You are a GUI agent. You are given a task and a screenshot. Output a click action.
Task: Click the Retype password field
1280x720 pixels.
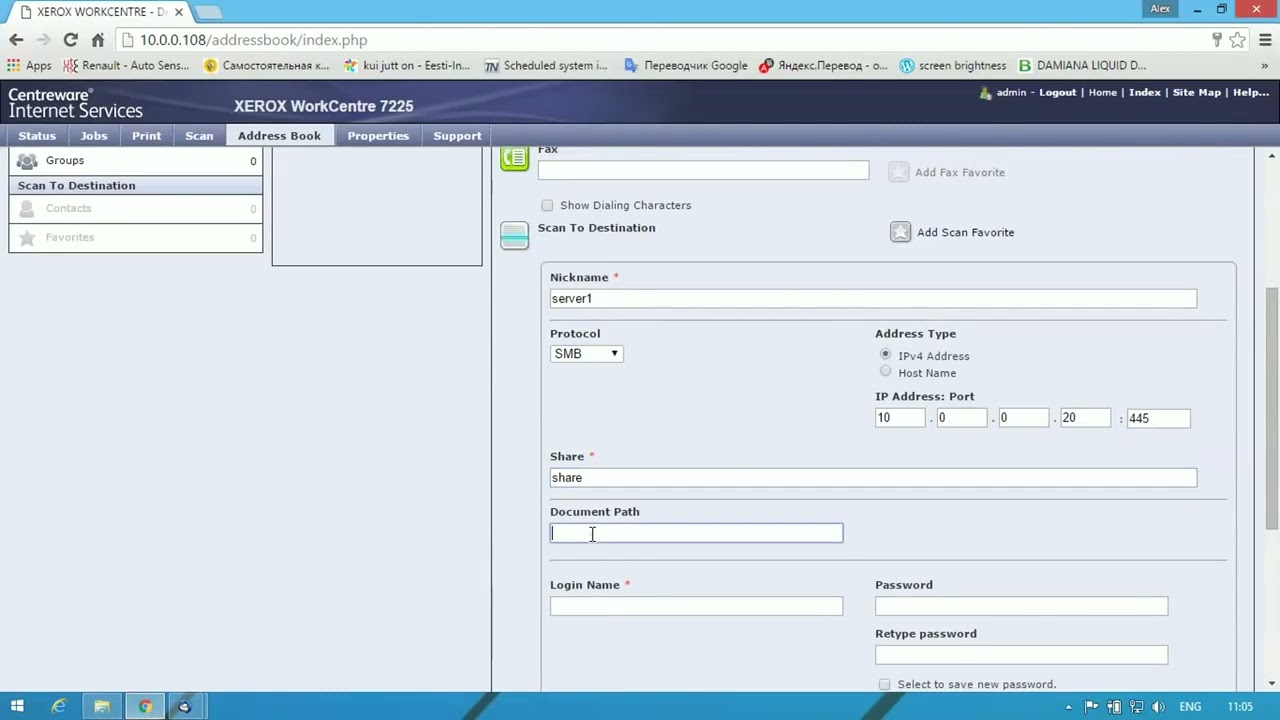(1021, 655)
